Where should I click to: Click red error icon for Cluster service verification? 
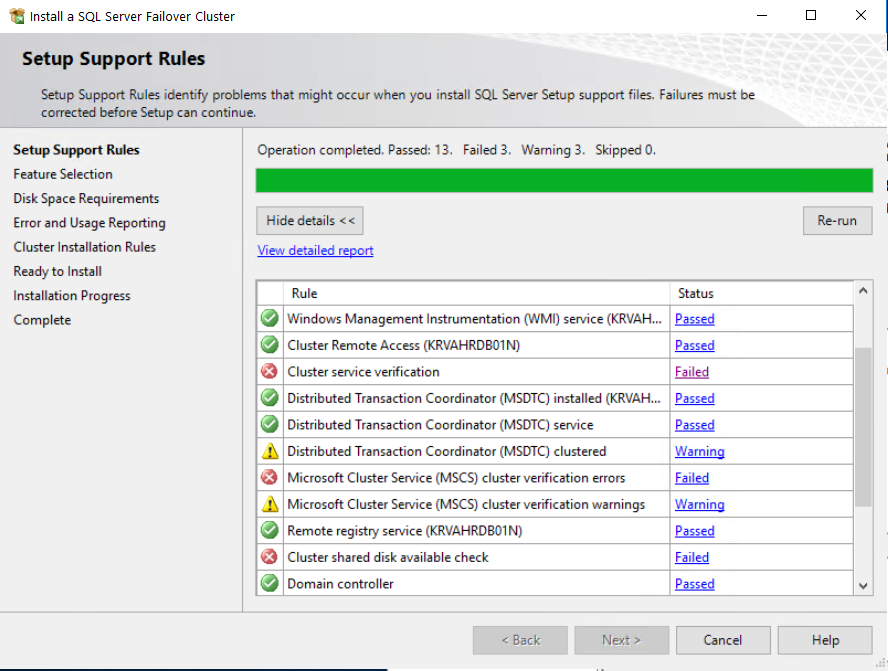270,371
